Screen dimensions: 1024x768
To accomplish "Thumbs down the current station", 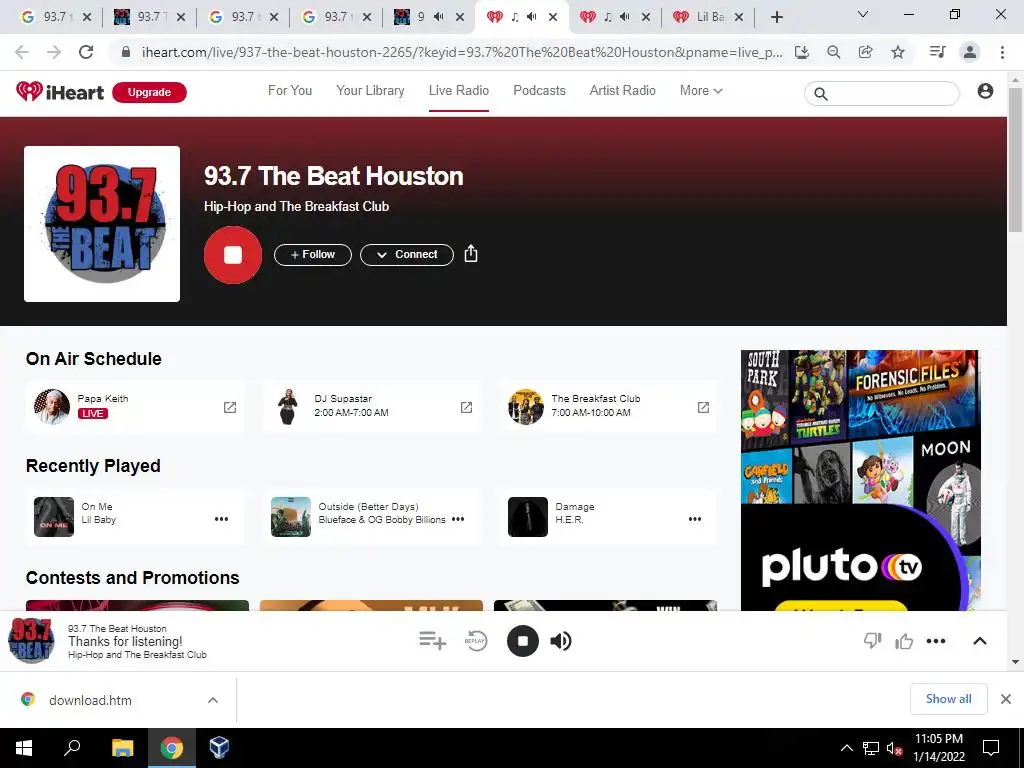I will click(872, 641).
